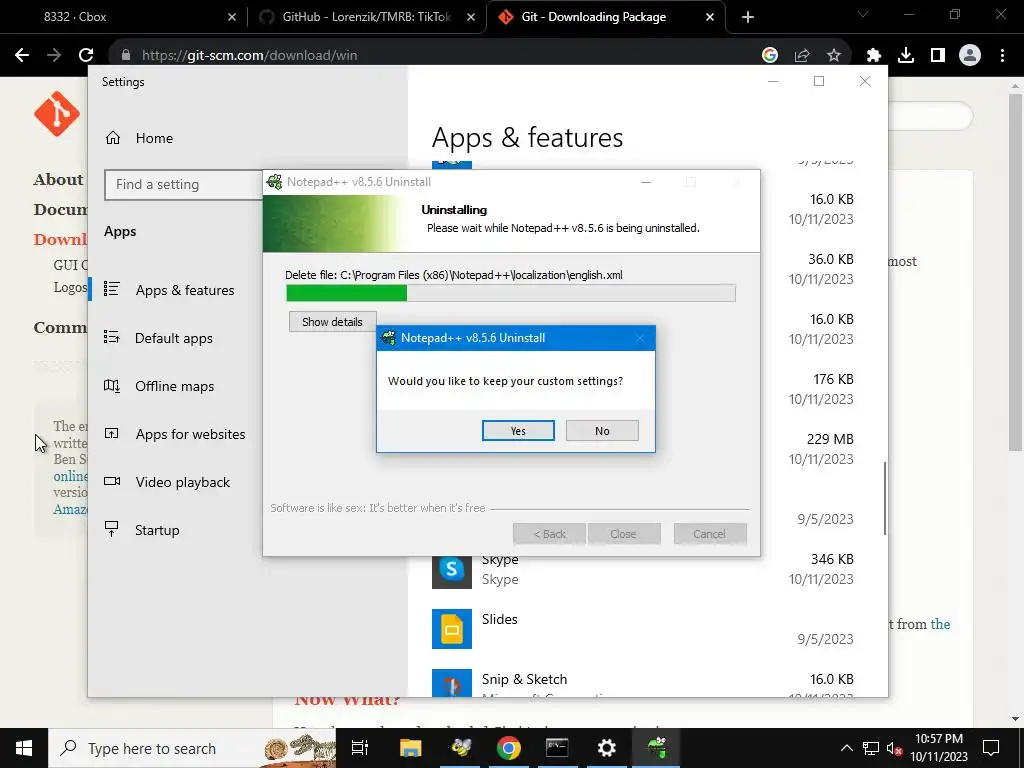Open Chrome profile avatar
Viewport: 1024px width, 768px height.
(x=970, y=56)
